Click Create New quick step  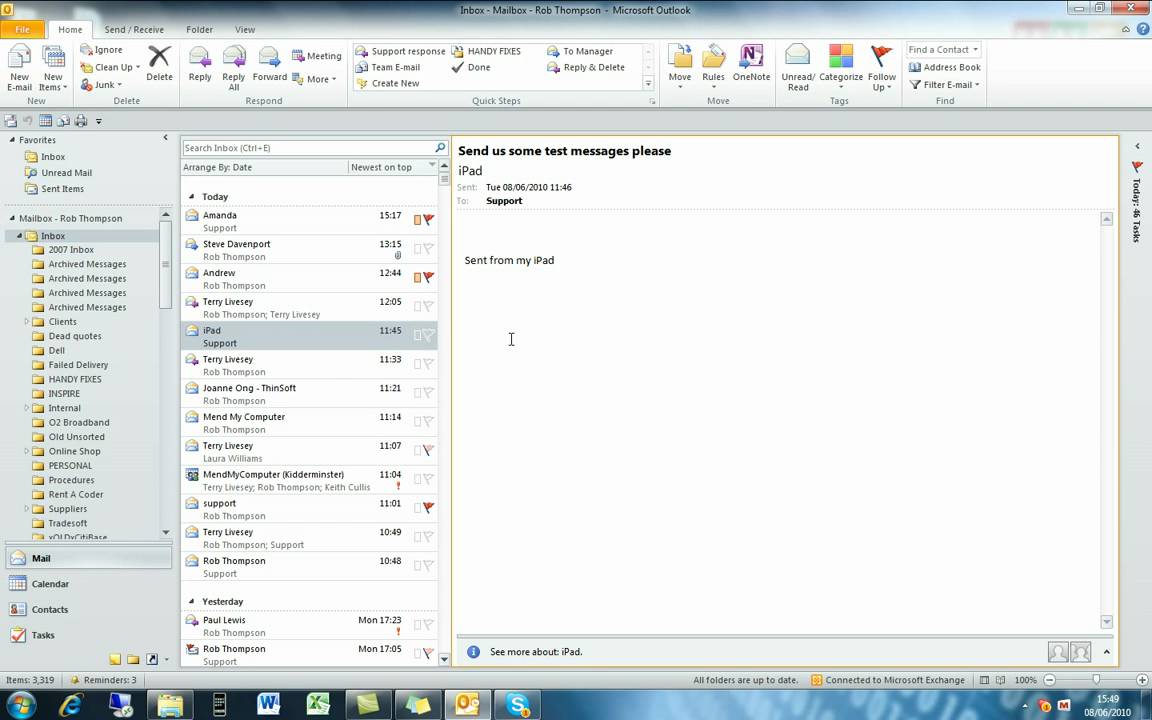(x=387, y=83)
